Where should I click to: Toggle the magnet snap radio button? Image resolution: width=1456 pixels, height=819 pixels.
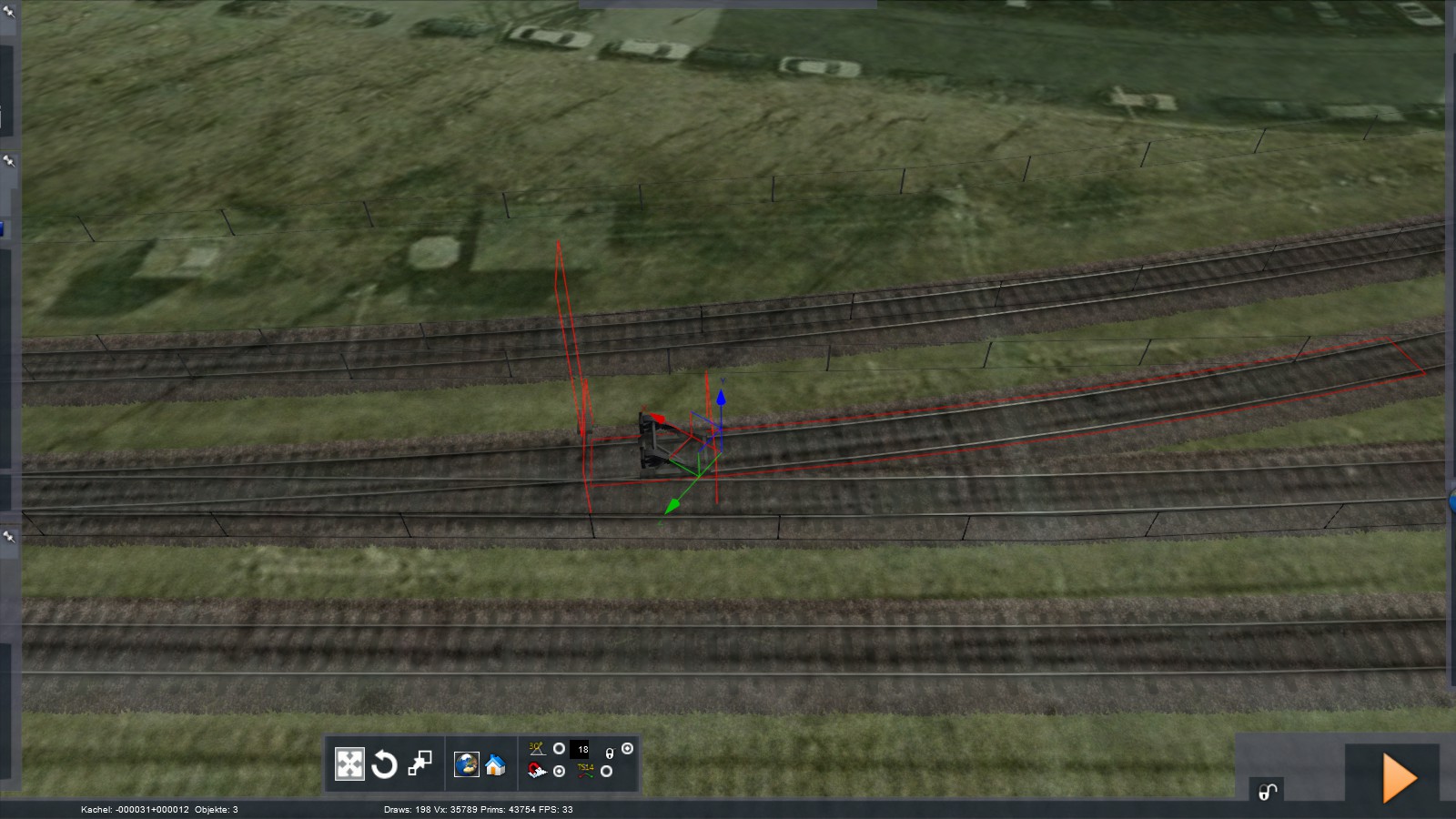click(559, 771)
